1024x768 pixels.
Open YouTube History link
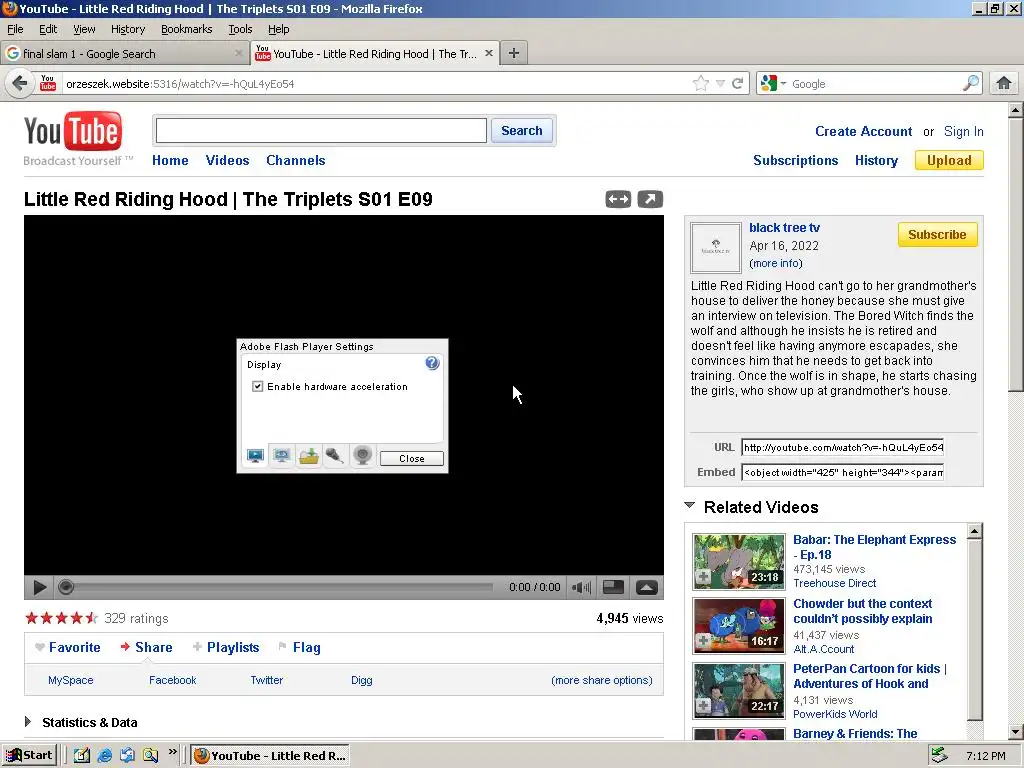click(x=876, y=161)
